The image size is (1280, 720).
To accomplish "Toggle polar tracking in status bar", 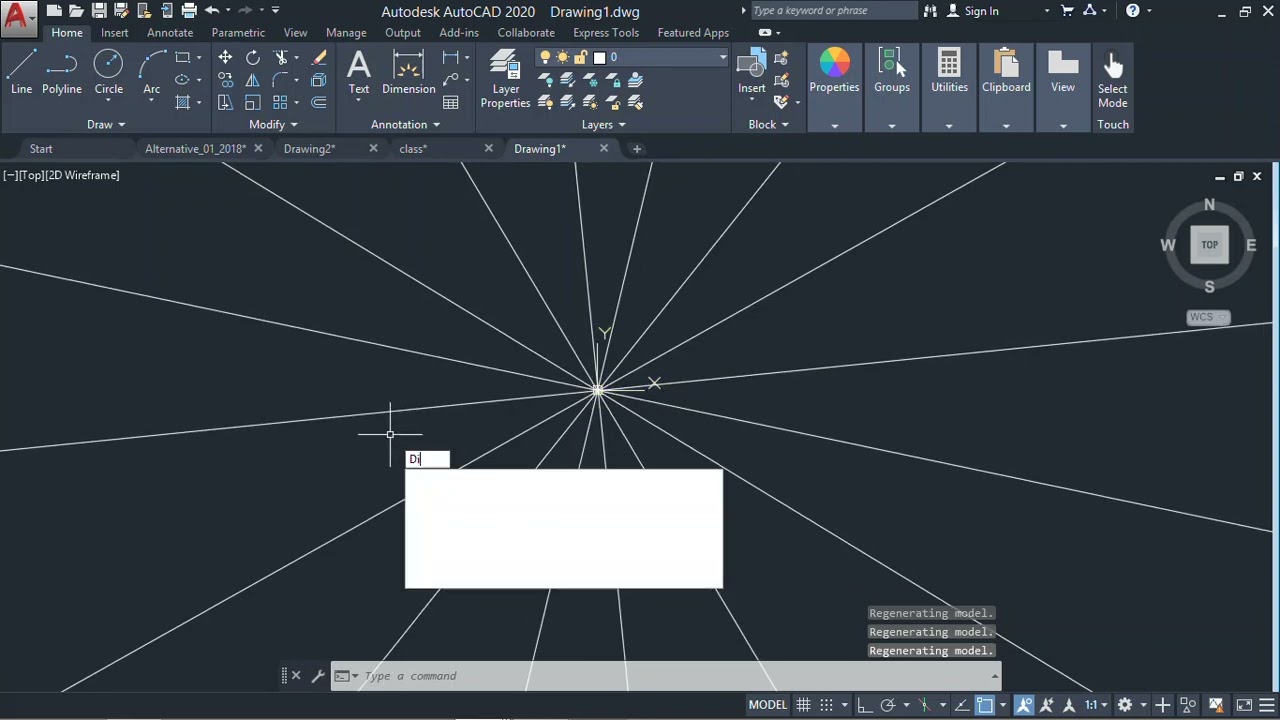I will 887,705.
